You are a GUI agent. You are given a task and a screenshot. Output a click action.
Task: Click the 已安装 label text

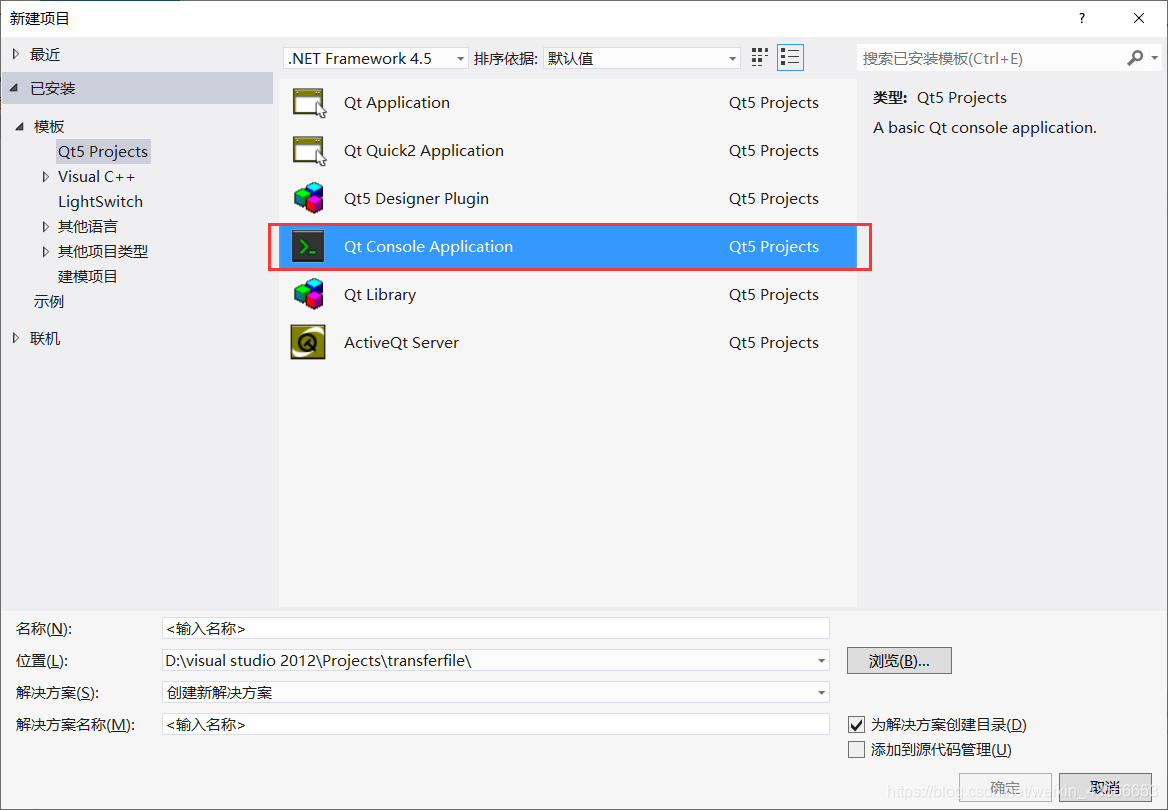[x=52, y=89]
